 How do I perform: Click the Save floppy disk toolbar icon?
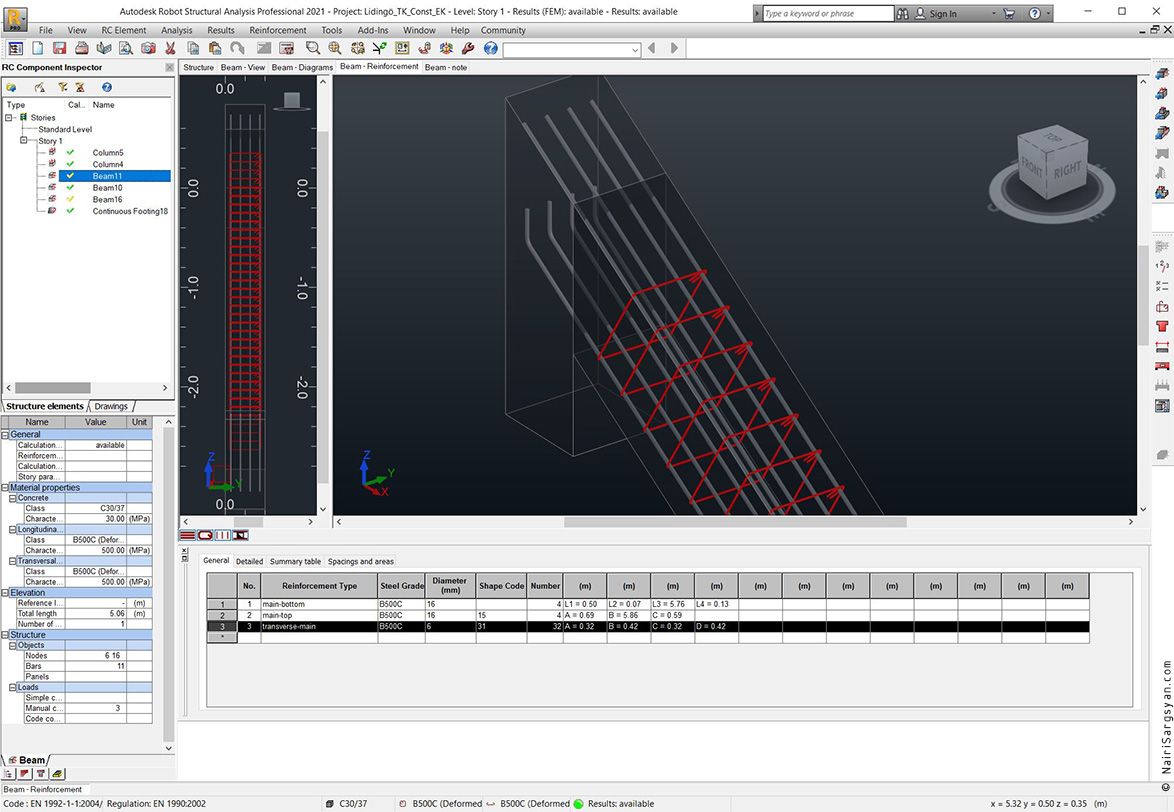(x=59, y=48)
